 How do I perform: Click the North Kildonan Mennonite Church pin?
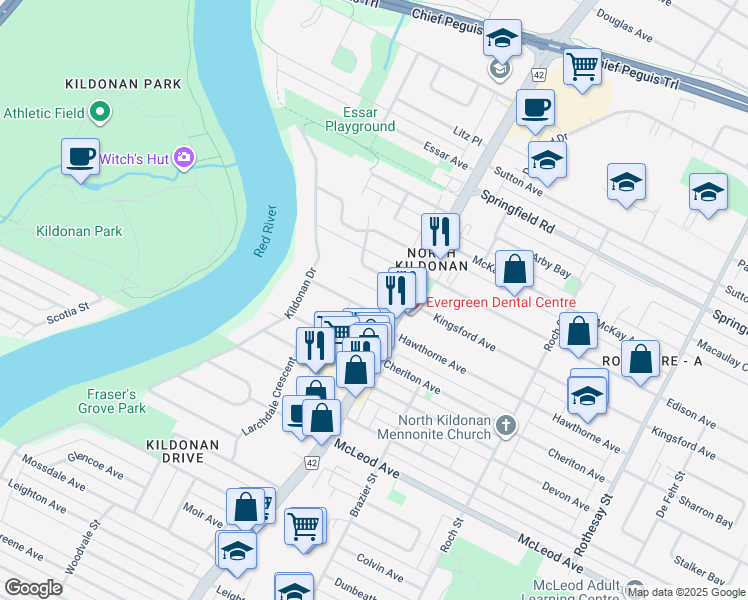(x=506, y=426)
